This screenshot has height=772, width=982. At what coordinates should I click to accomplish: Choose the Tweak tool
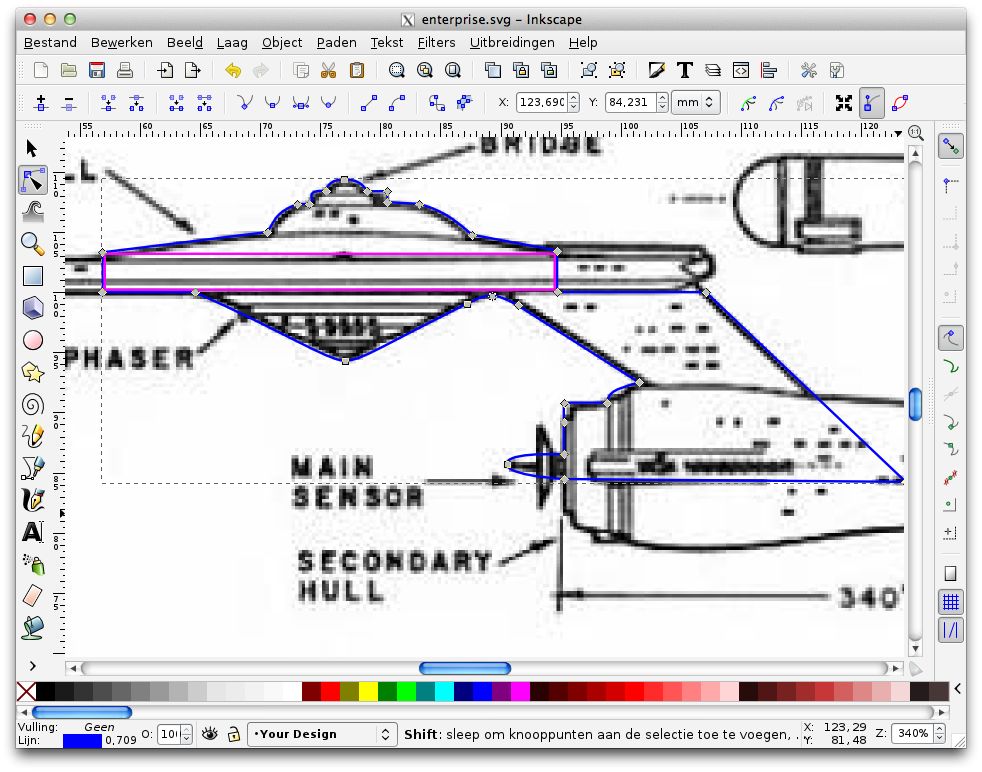click(x=33, y=212)
